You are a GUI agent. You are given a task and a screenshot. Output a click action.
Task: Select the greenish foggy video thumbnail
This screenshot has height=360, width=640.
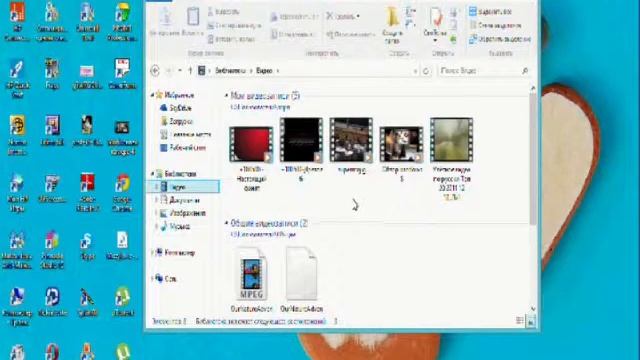pos(451,140)
